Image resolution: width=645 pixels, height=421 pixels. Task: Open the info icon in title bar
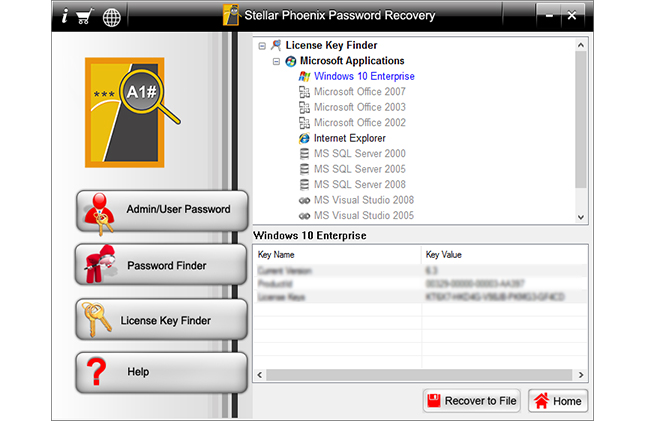pyautogui.click(x=64, y=16)
